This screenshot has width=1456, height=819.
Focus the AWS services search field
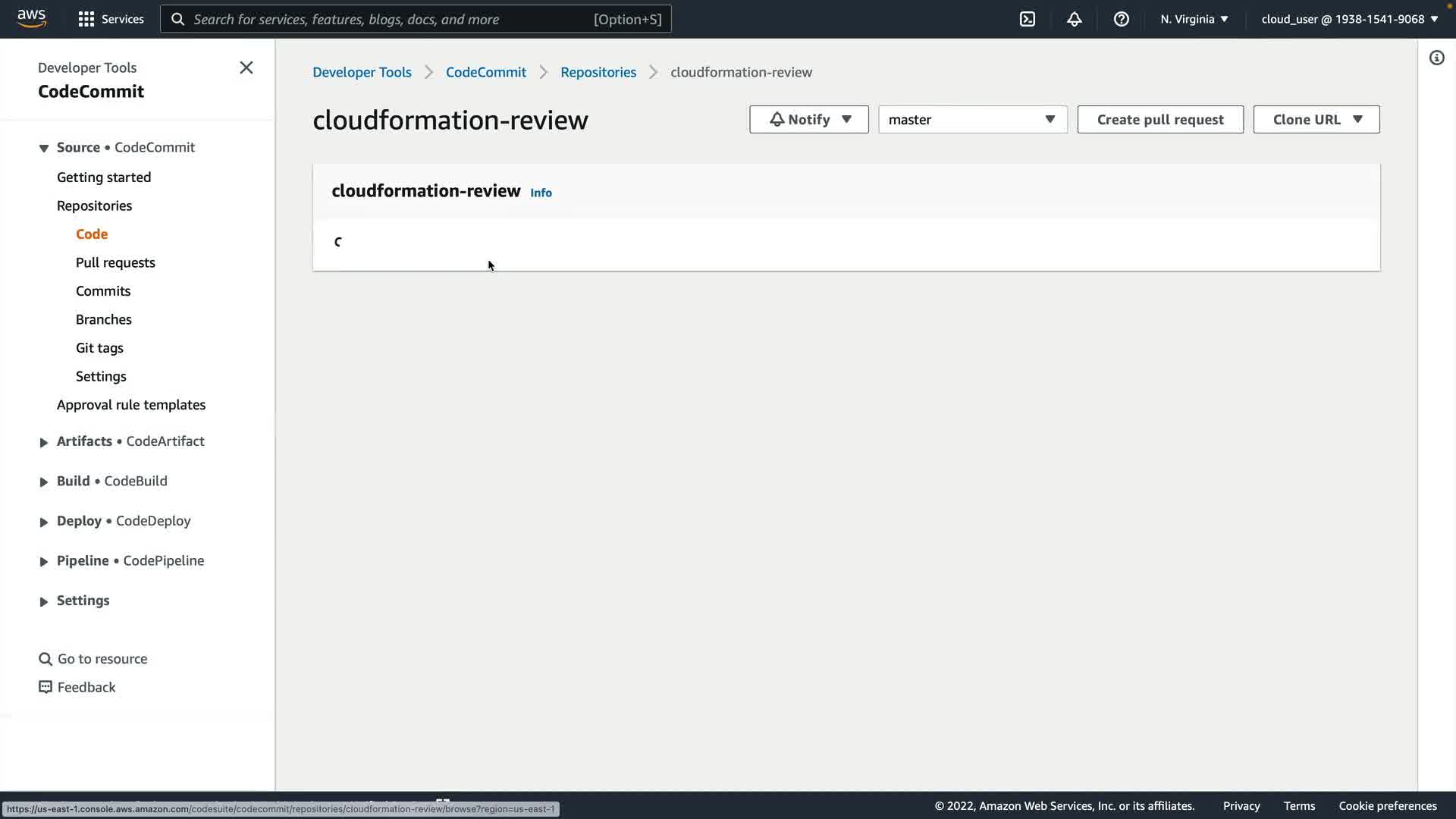point(391,19)
